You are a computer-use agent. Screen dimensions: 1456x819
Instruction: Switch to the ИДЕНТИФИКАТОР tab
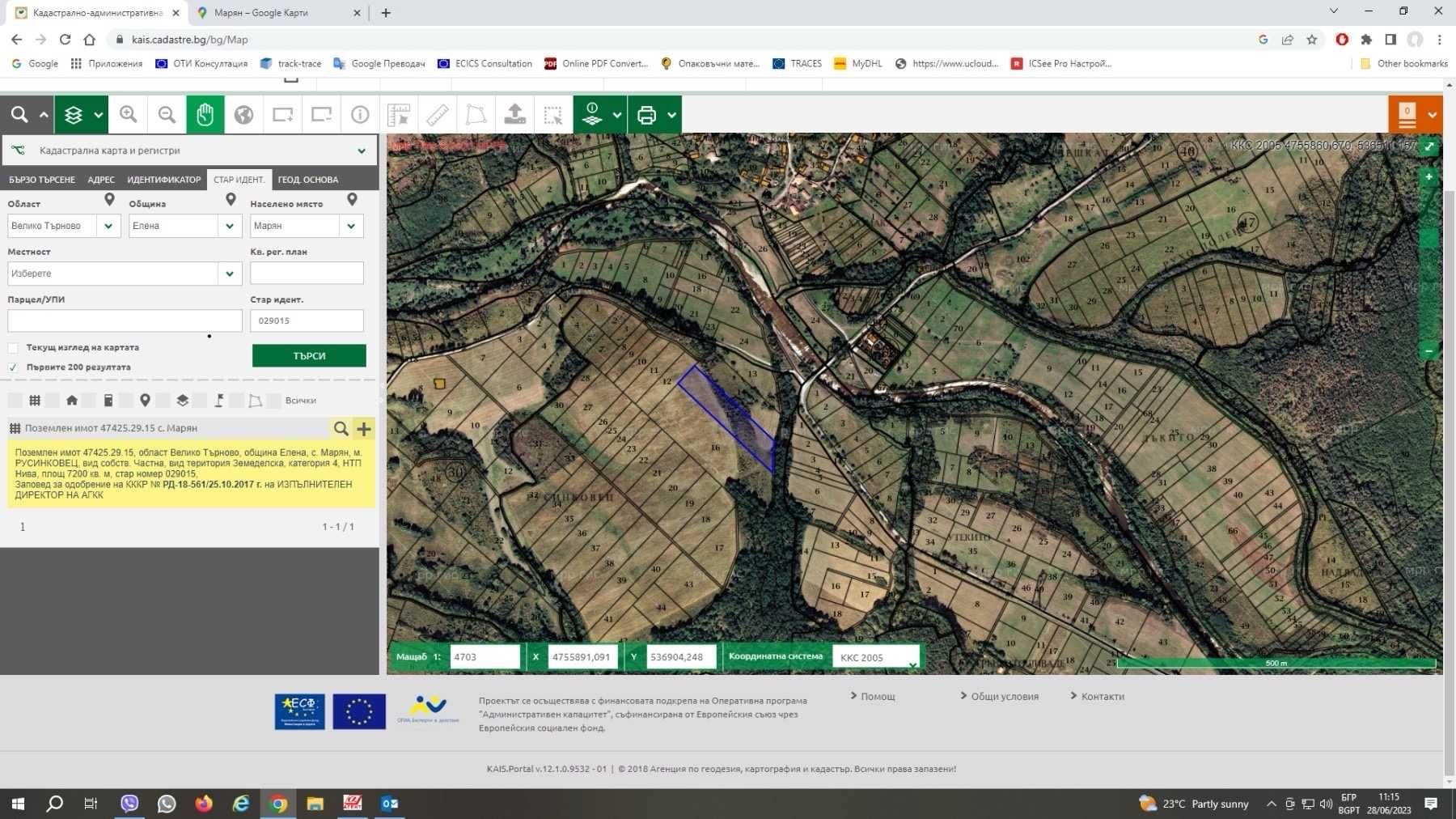pyautogui.click(x=163, y=180)
